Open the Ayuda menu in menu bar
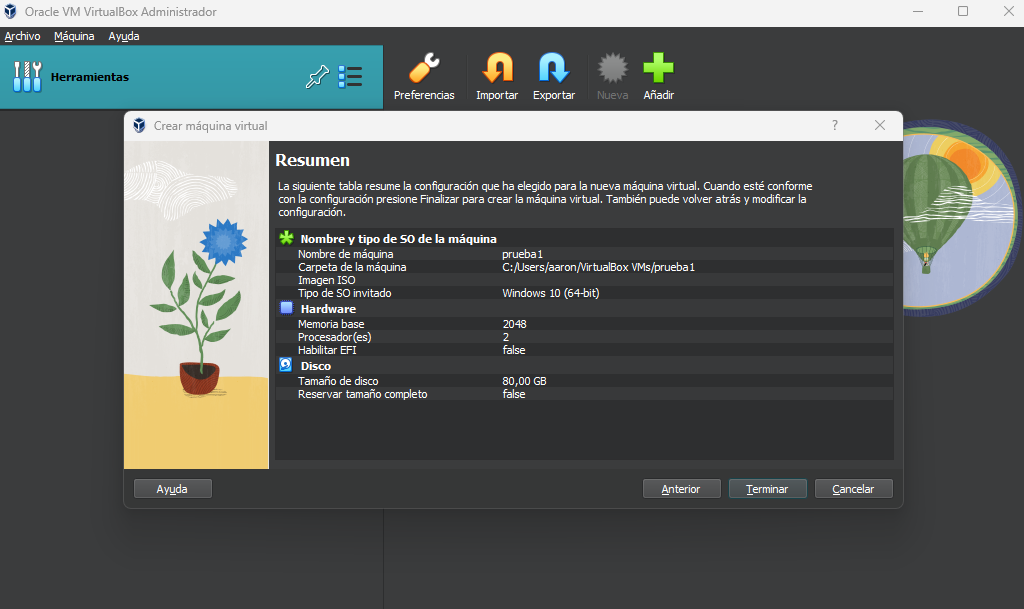This screenshot has width=1024, height=609. pyautogui.click(x=123, y=36)
